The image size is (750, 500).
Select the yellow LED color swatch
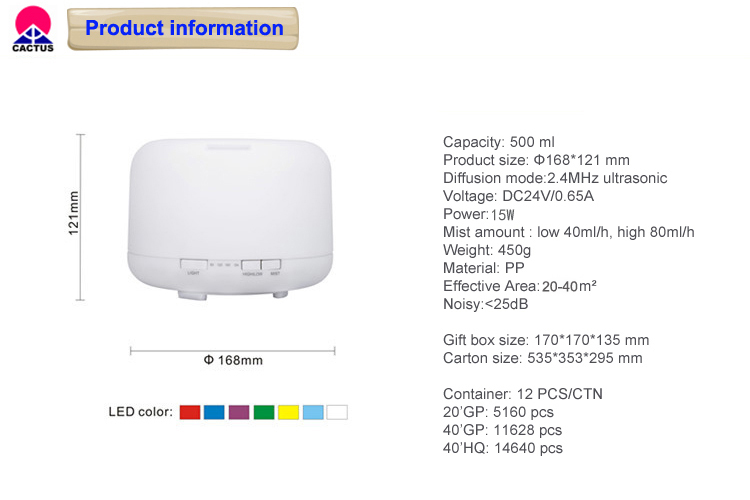[288, 412]
